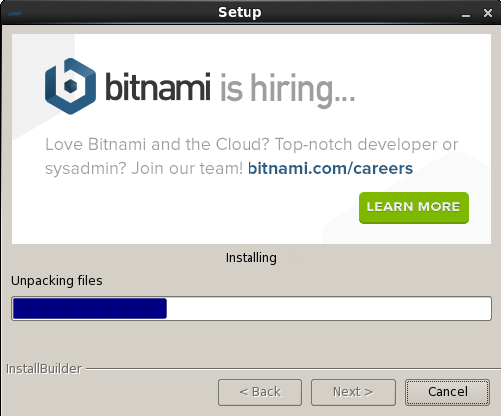Click the blue filled part of the progress bar
This screenshot has width=502, height=417.
[x=90, y=308]
